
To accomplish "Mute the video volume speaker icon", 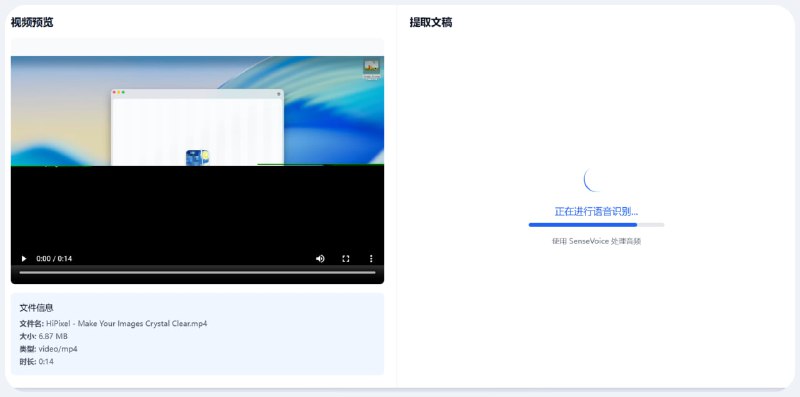I will [x=320, y=259].
